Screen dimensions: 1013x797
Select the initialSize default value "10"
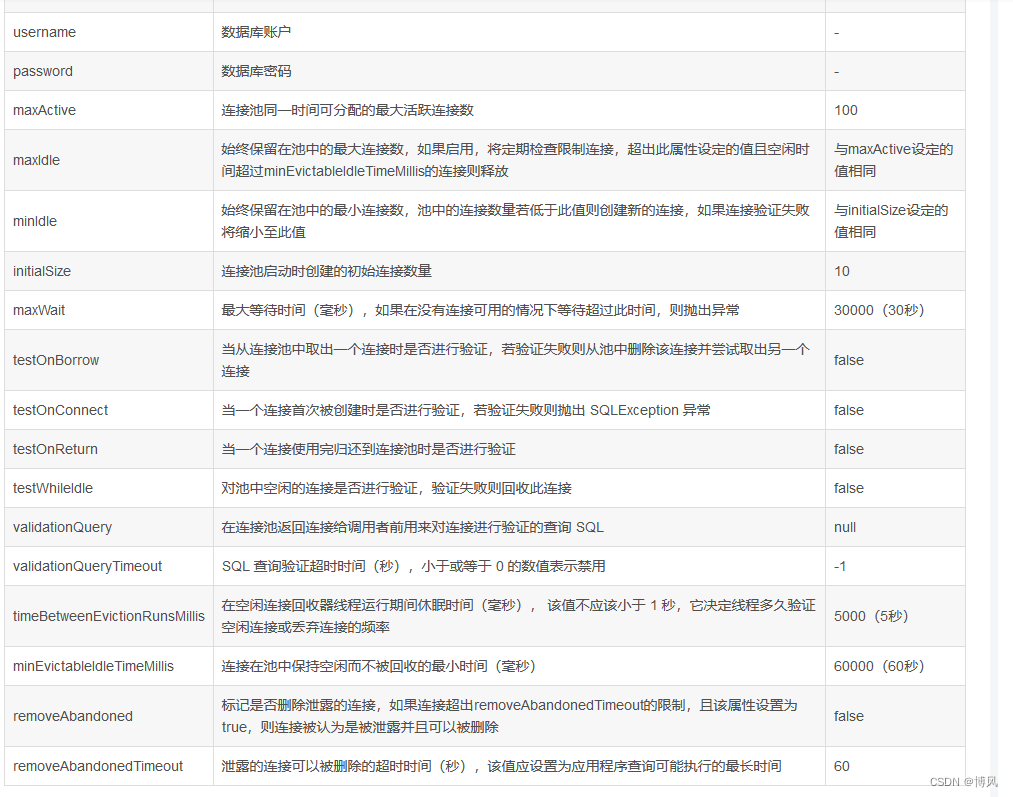point(842,271)
